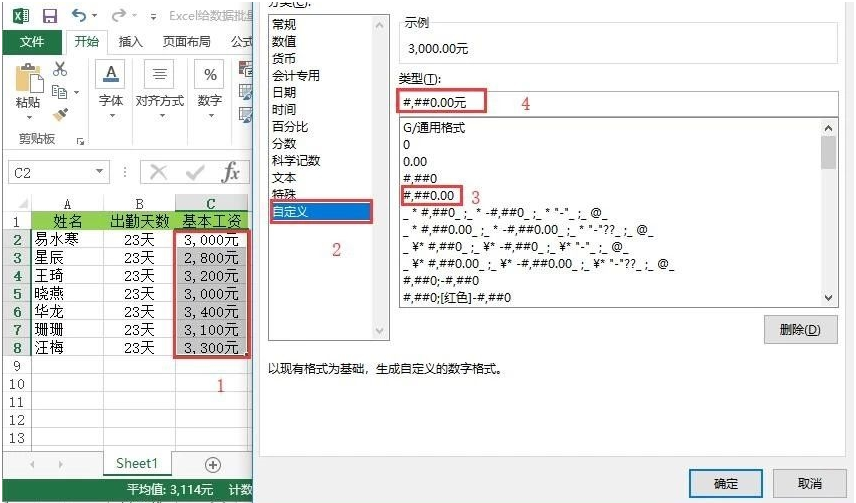856x503 pixels.
Task: Switch to the Insert ribbon tab
Action: 130,42
